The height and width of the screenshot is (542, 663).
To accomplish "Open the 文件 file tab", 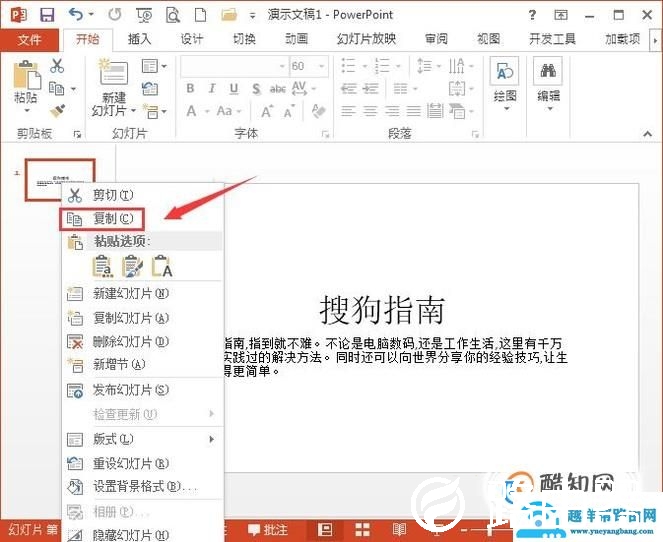I will pyautogui.click(x=29, y=40).
